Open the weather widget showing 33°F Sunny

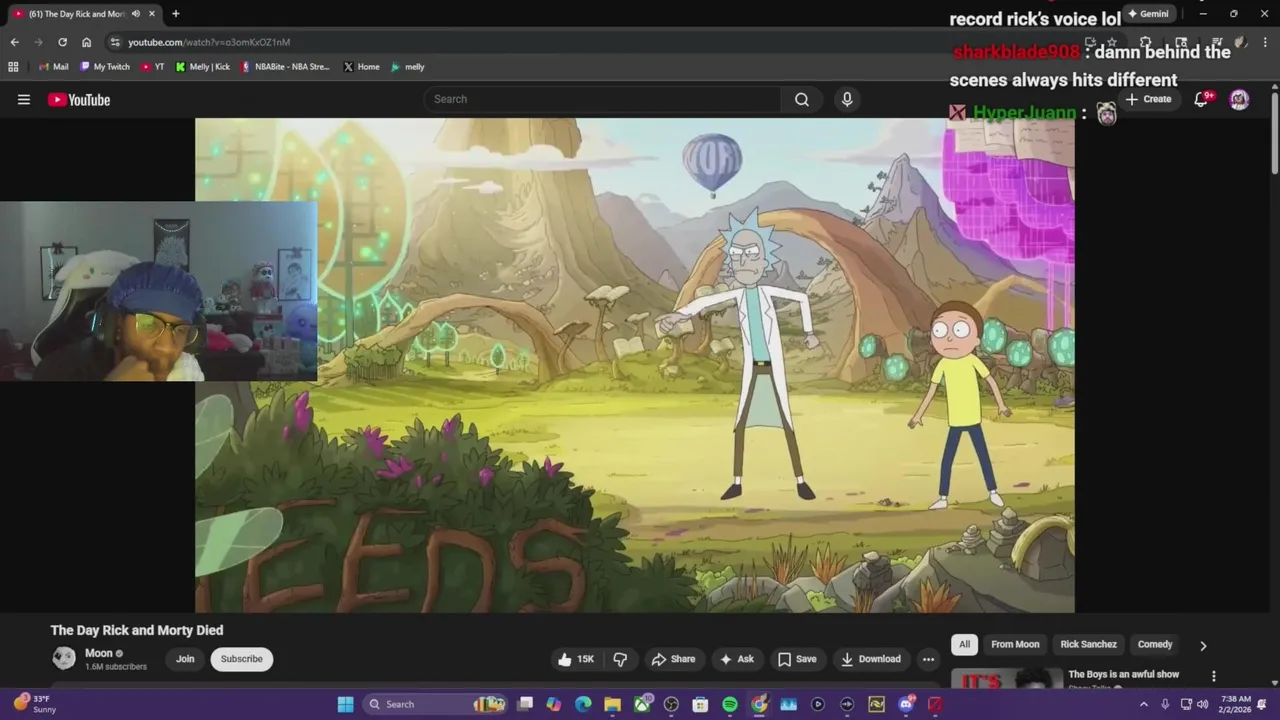(x=35, y=704)
